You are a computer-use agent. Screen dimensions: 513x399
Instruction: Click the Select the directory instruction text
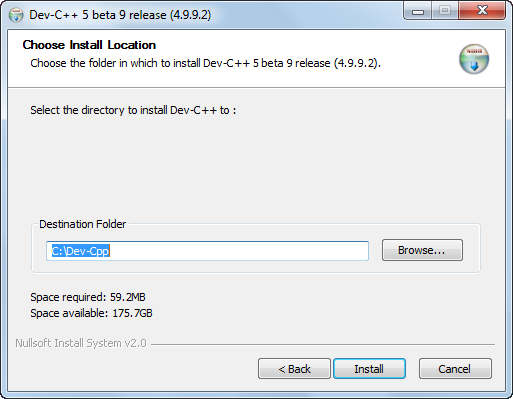click(133, 110)
